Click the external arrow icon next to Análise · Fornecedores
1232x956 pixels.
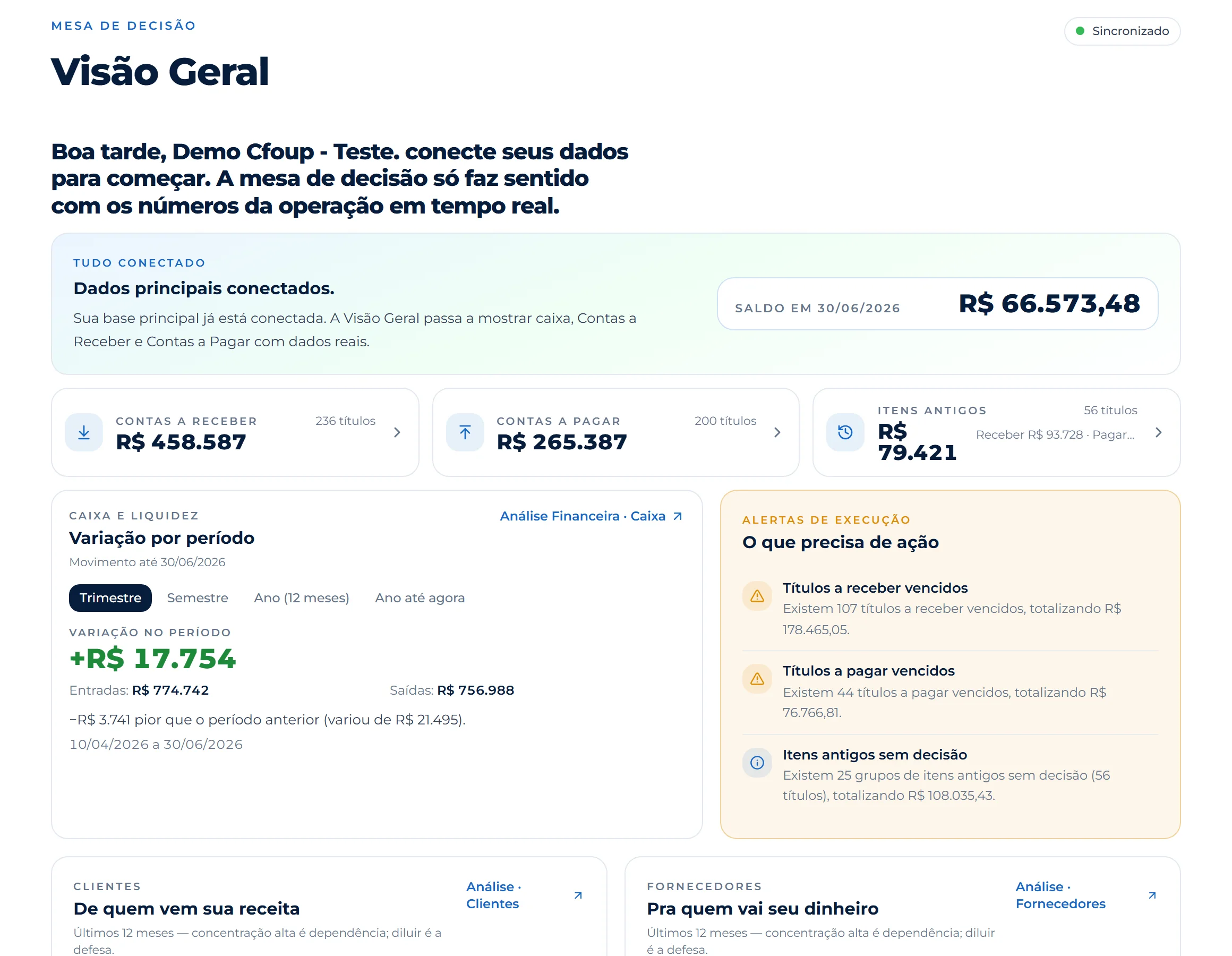tap(1152, 895)
